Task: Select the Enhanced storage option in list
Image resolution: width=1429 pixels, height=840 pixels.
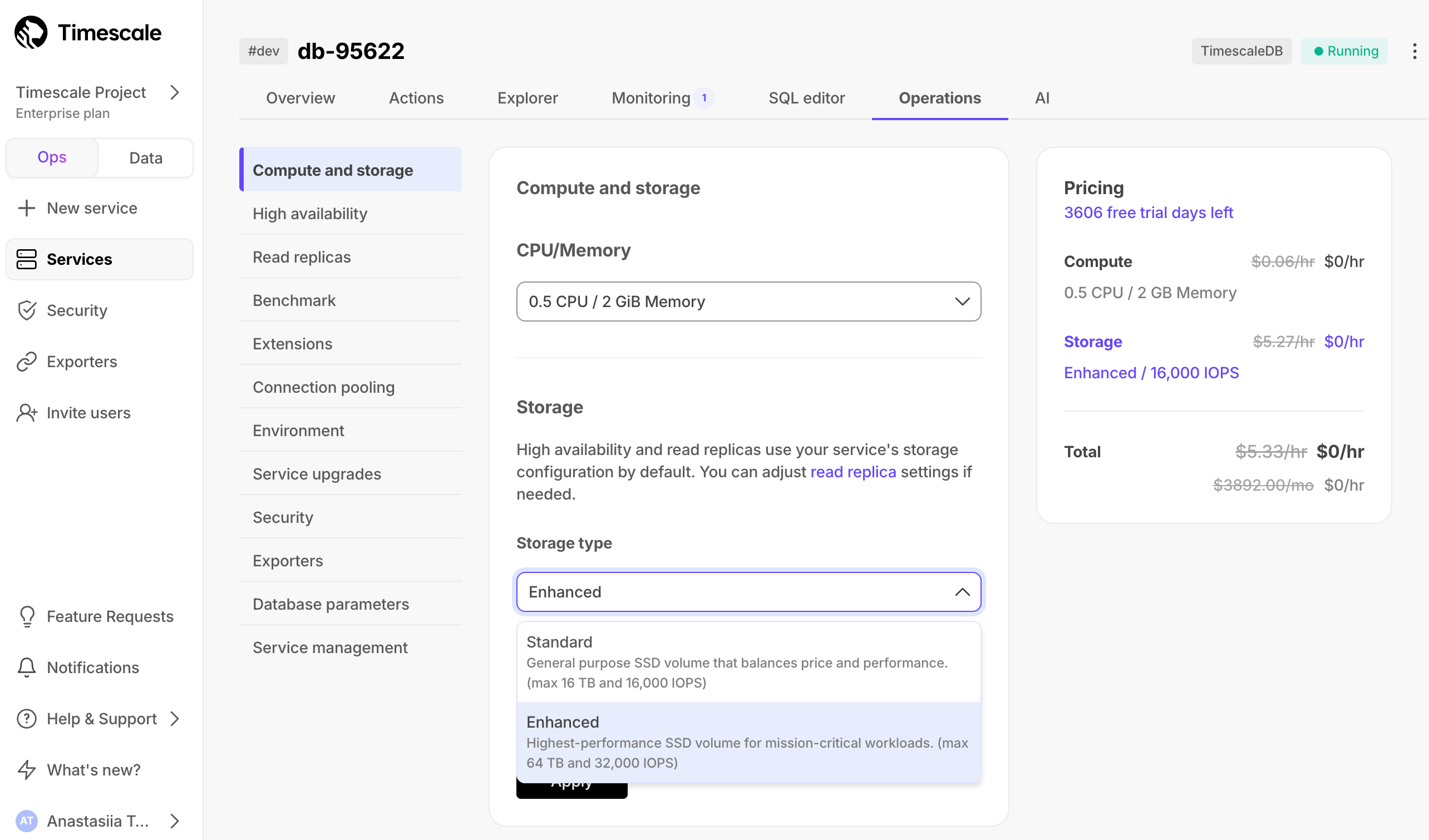Action: pyautogui.click(x=748, y=742)
